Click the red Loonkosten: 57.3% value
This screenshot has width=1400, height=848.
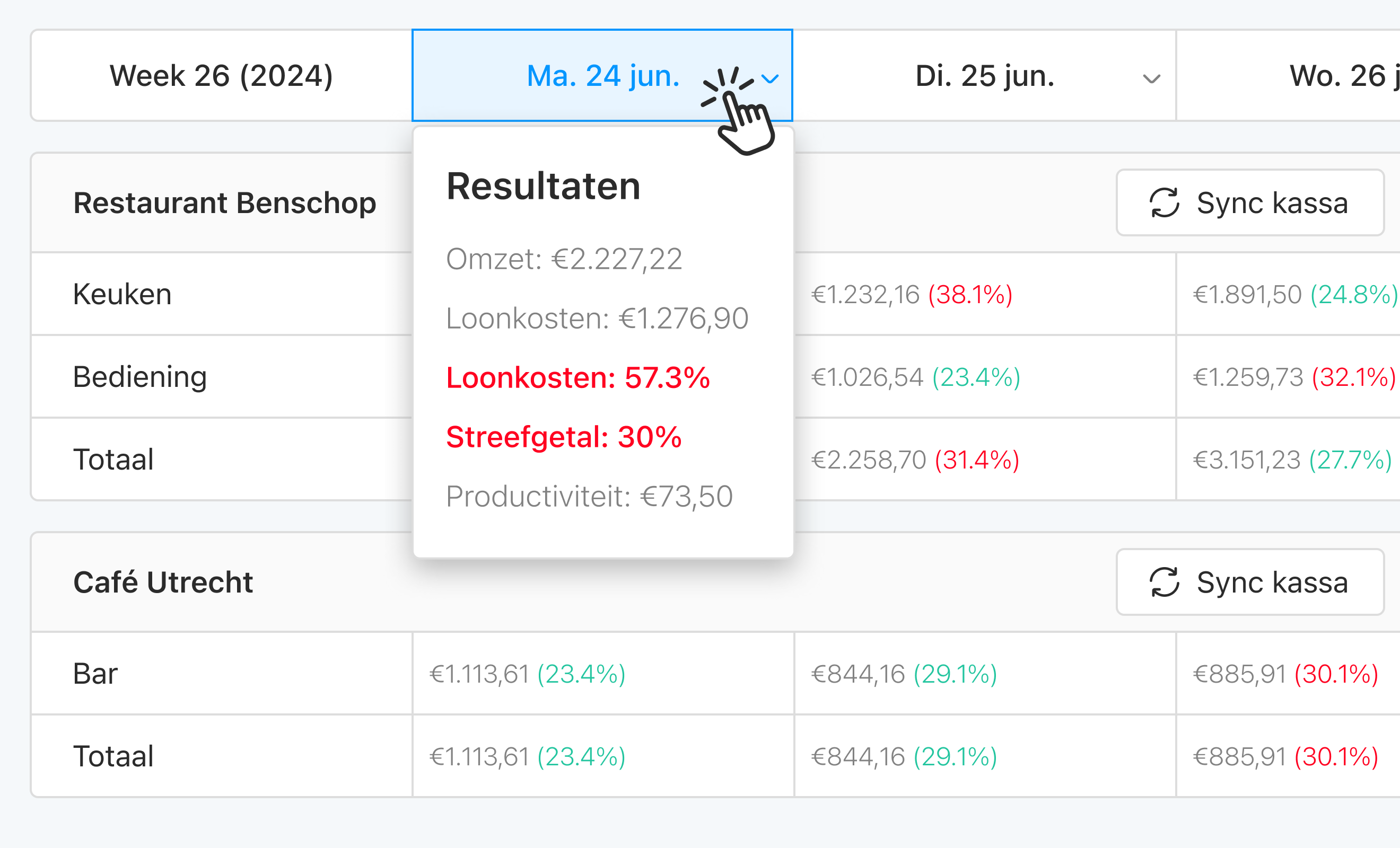pyautogui.click(x=577, y=377)
